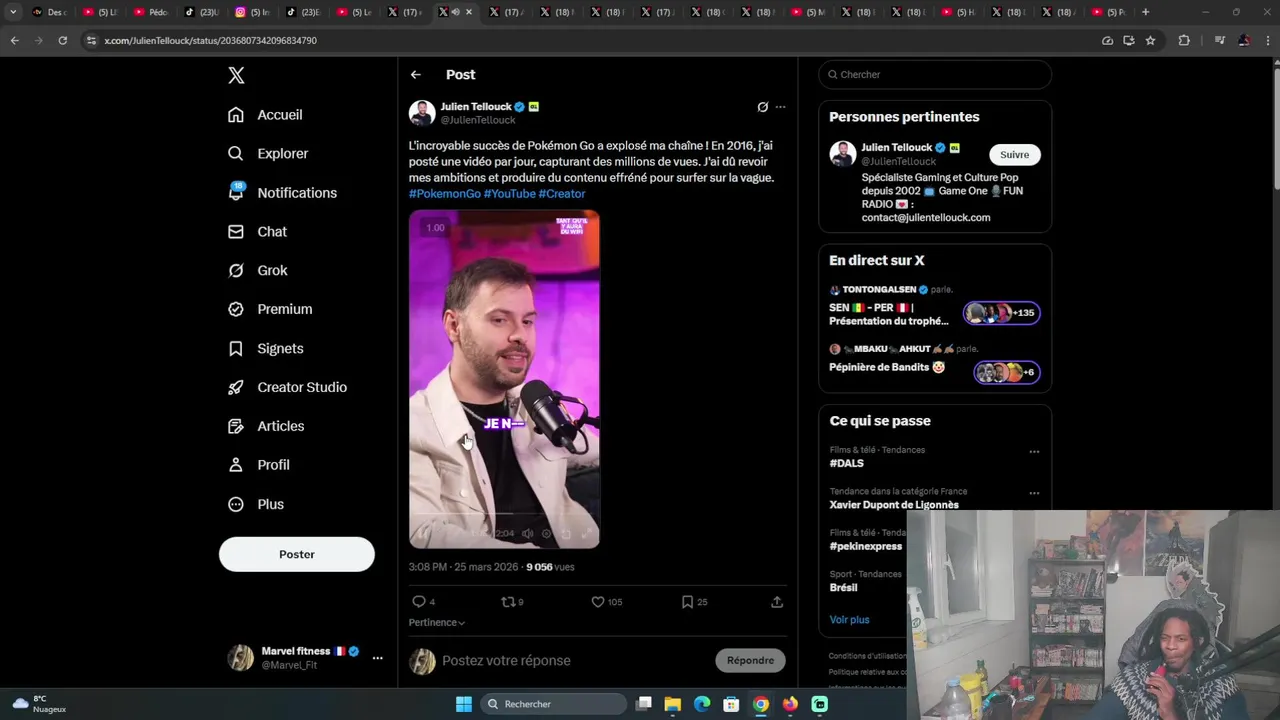This screenshot has width=1280, height=720.
Task: Open a new browser tab
Action: pos(1146,12)
